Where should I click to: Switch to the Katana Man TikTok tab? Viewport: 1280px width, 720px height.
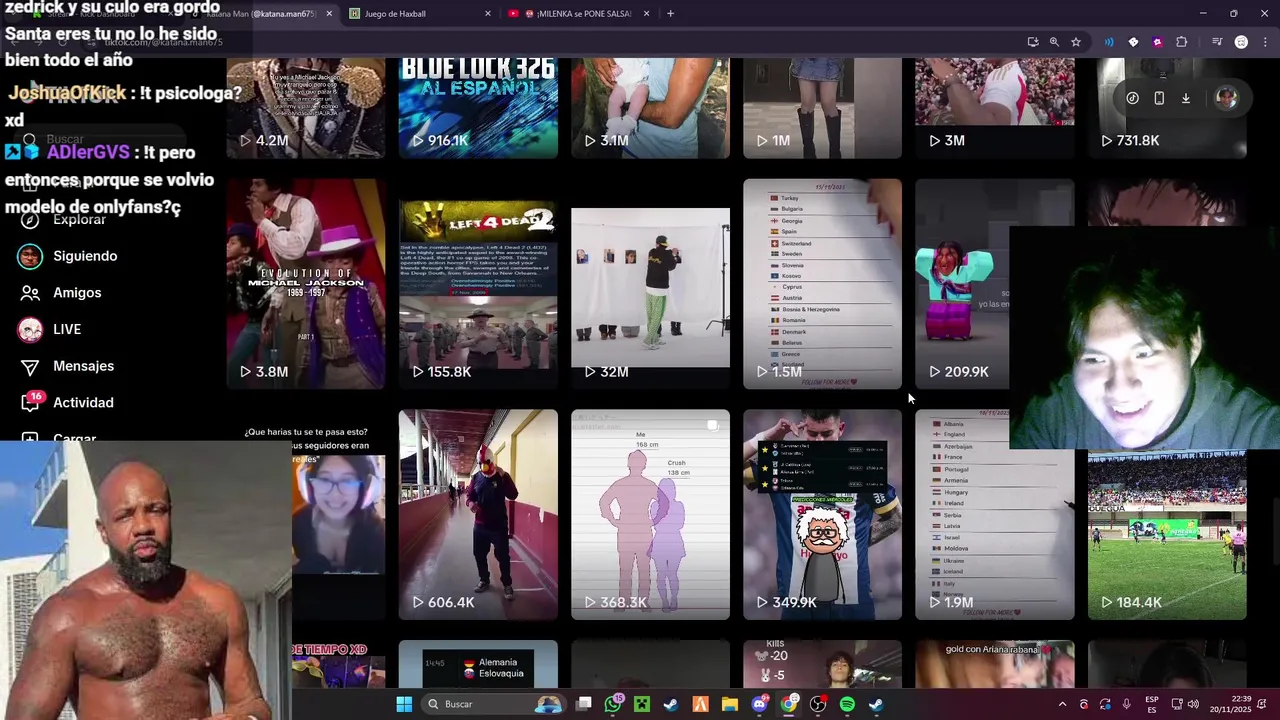[x=262, y=14]
